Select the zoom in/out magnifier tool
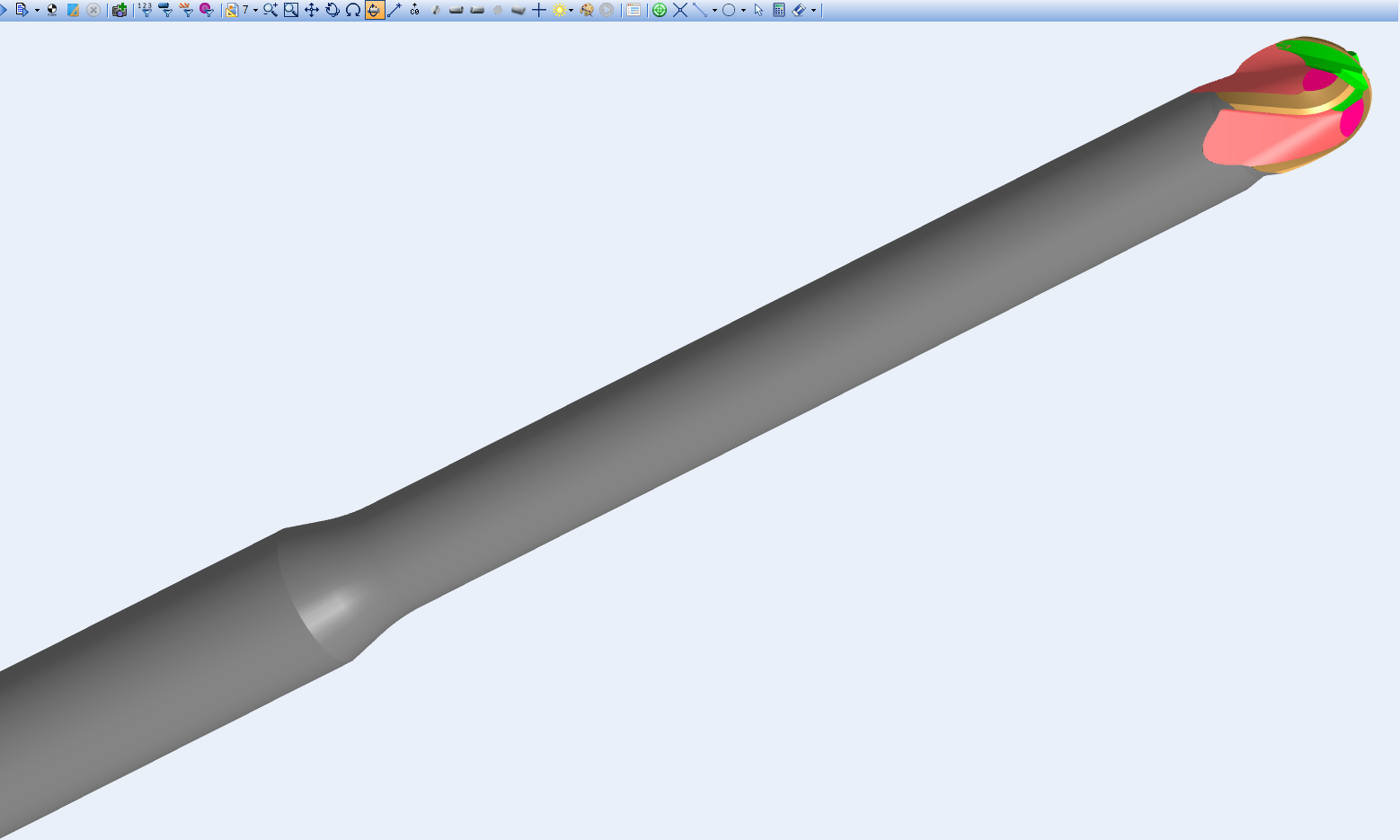 [x=270, y=10]
